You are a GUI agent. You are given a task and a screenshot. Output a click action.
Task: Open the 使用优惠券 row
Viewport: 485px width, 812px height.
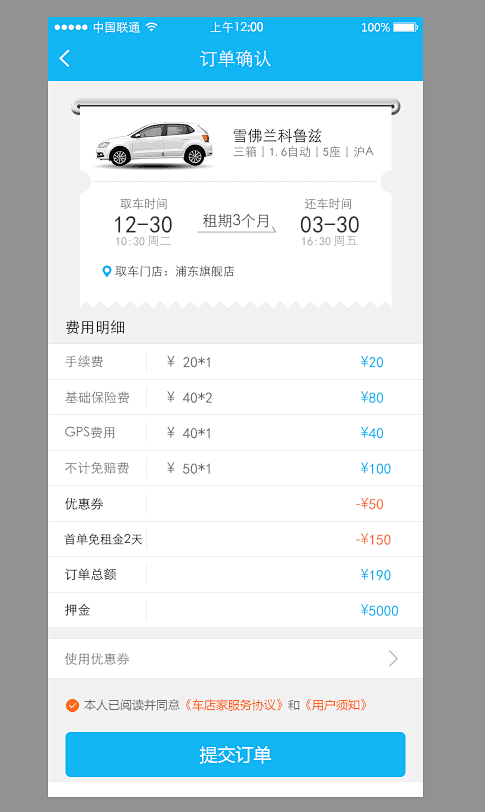coord(236,659)
